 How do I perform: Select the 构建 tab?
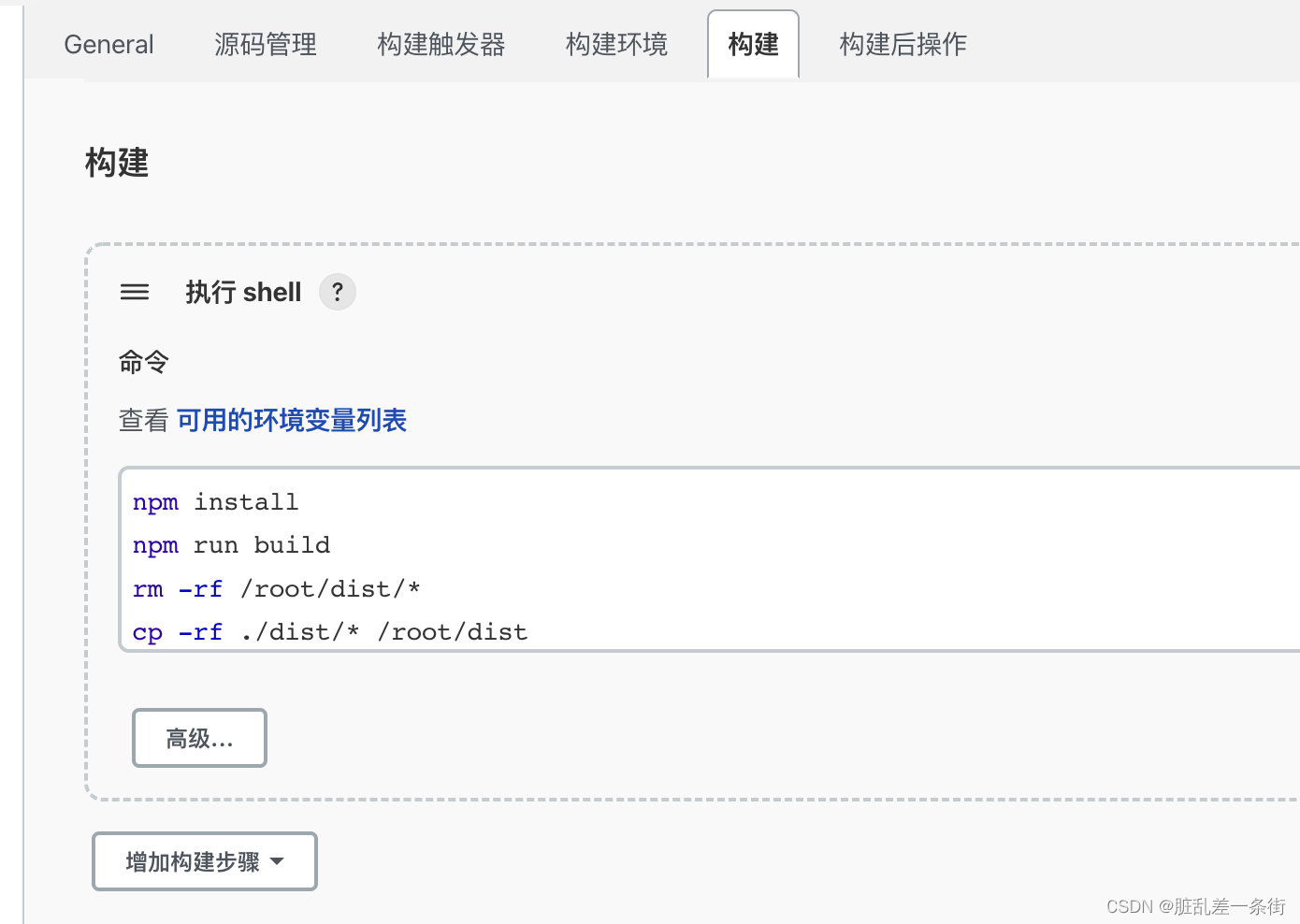click(753, 44)
